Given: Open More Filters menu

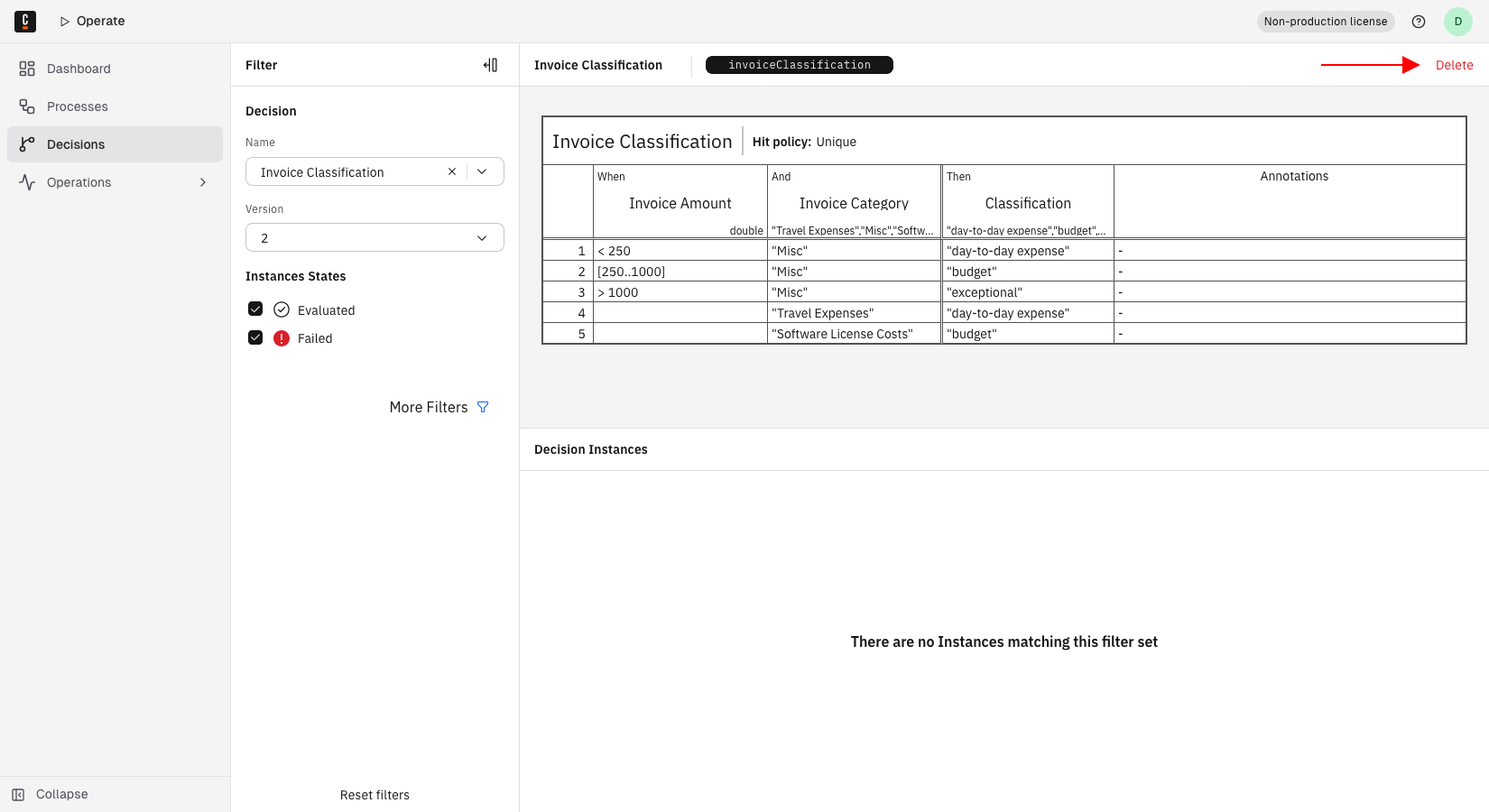Looking at the screenshot, I should (439, 408).
